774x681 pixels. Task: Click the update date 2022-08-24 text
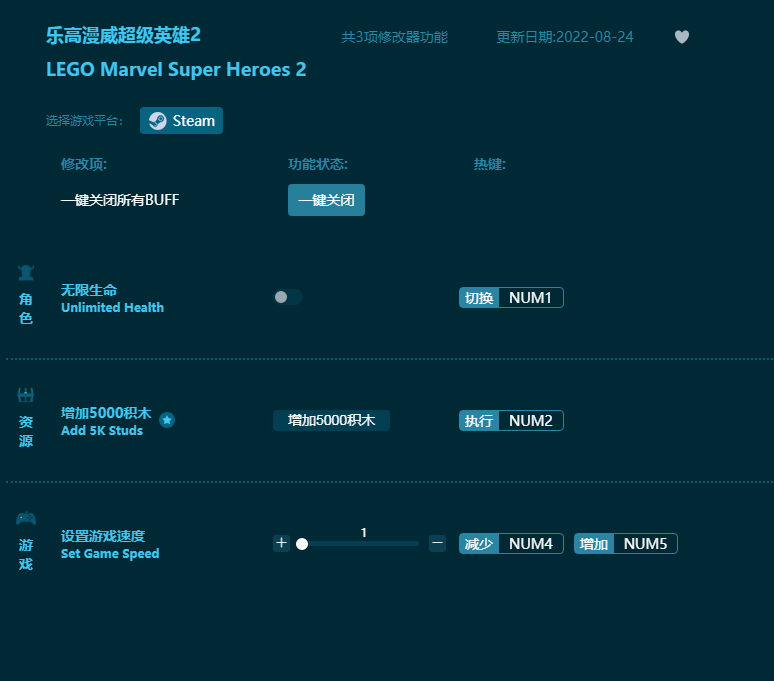pyautogui.click(x=565, y=37)
